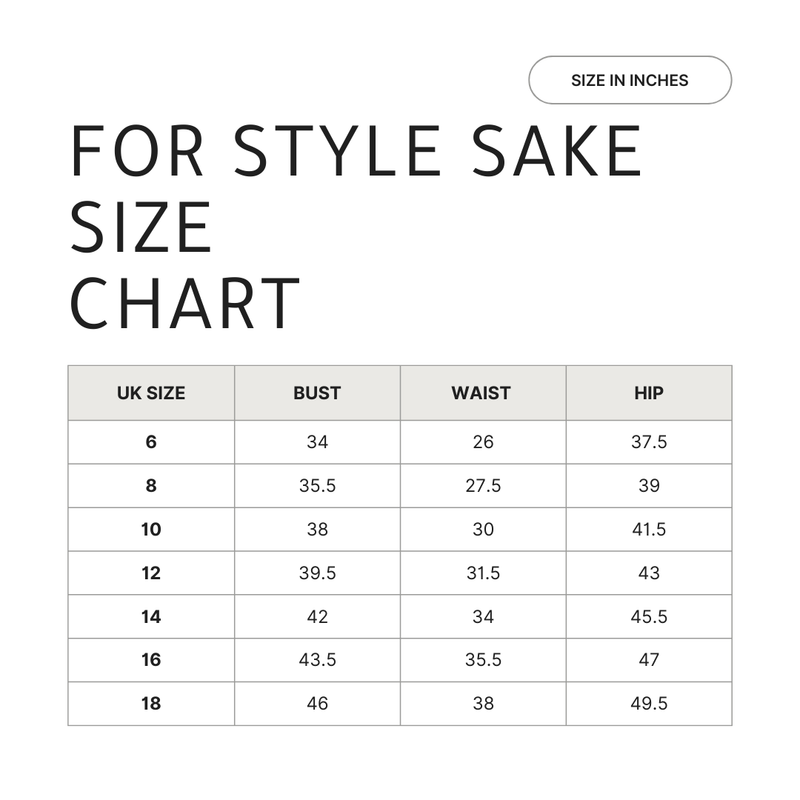800x800 pixels.
Task: Click the FOR STYLE SAKE heading text
Action: coord(356,152)
